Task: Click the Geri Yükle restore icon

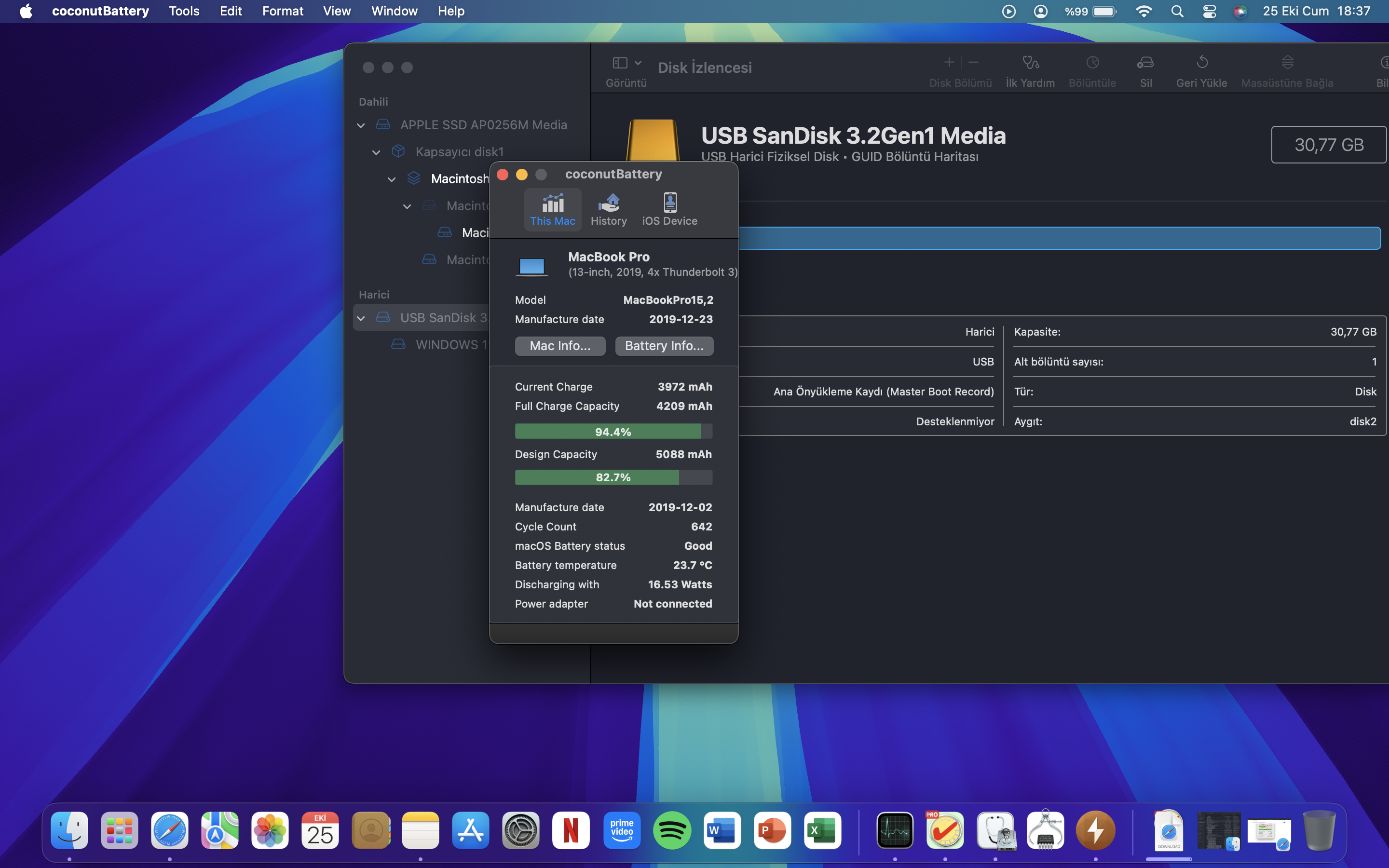Action: pyautogui.click(x=1201, y=63)
